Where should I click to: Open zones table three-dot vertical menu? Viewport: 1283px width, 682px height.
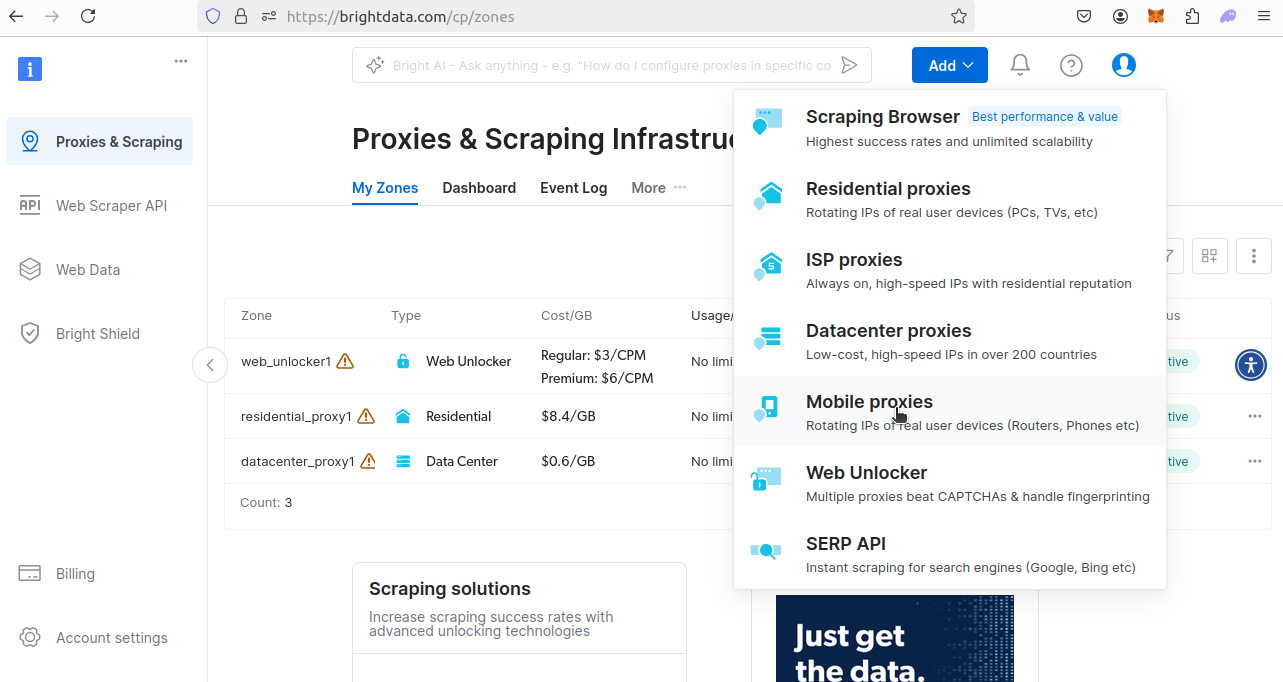1254,256
